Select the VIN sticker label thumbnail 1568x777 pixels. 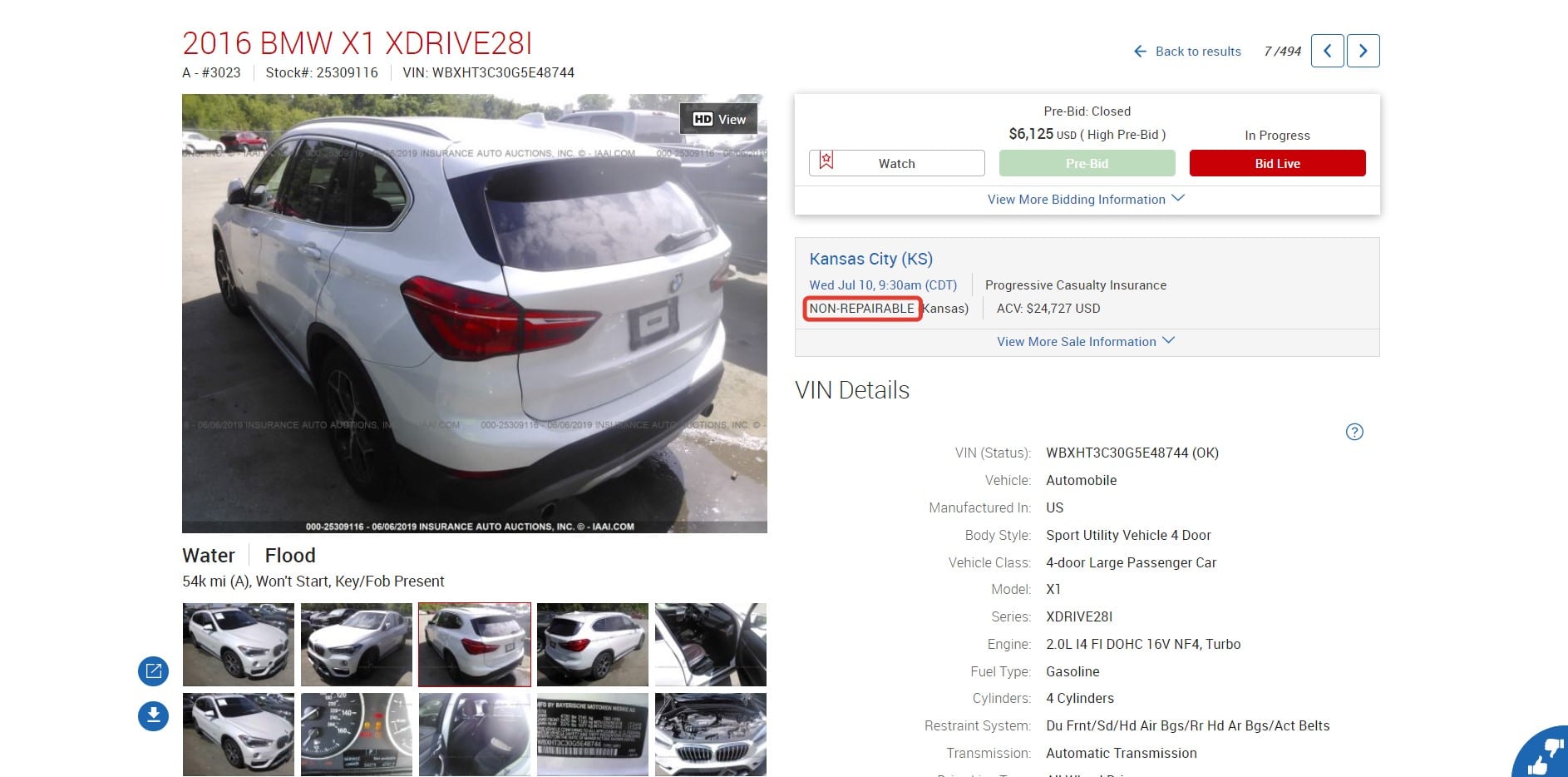click(x=592, y=734)
